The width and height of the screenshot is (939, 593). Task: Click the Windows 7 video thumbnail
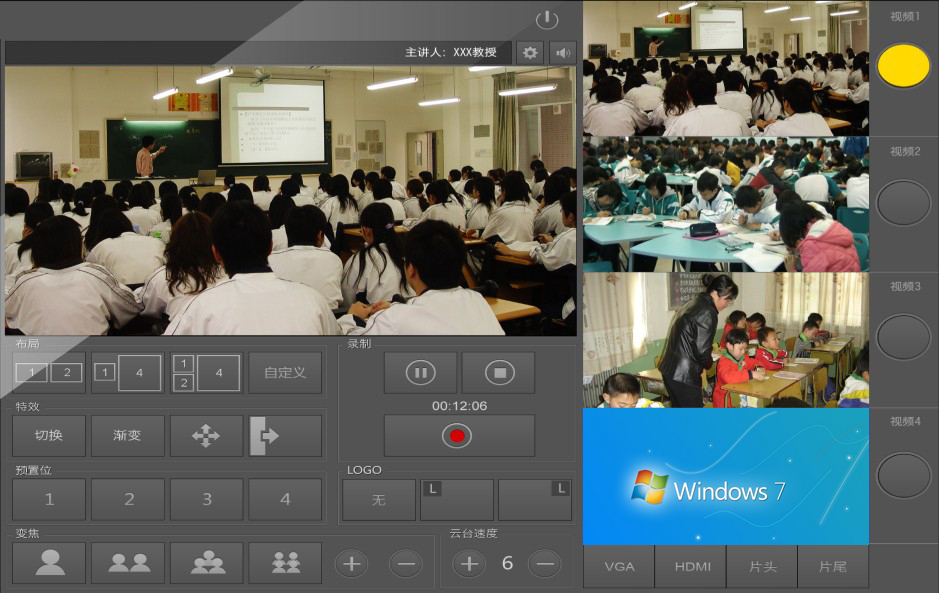725,477
